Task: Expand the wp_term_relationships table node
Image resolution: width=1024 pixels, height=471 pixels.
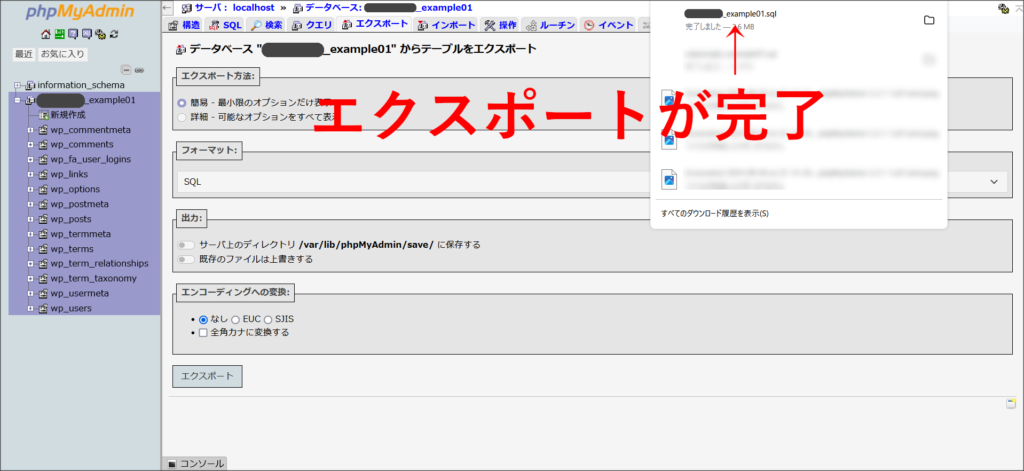Action: pos(30,264)
